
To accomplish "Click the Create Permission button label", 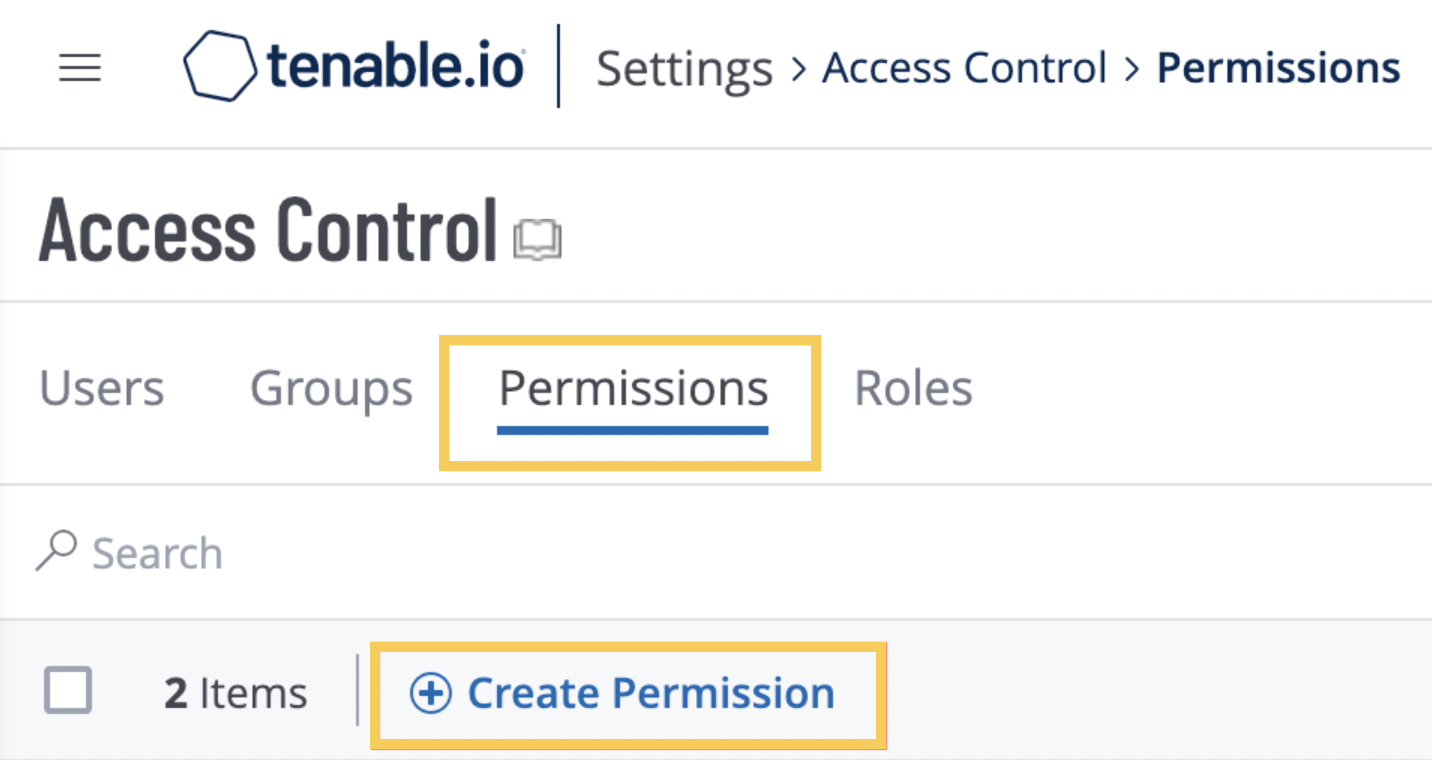I will pos(651,693).
